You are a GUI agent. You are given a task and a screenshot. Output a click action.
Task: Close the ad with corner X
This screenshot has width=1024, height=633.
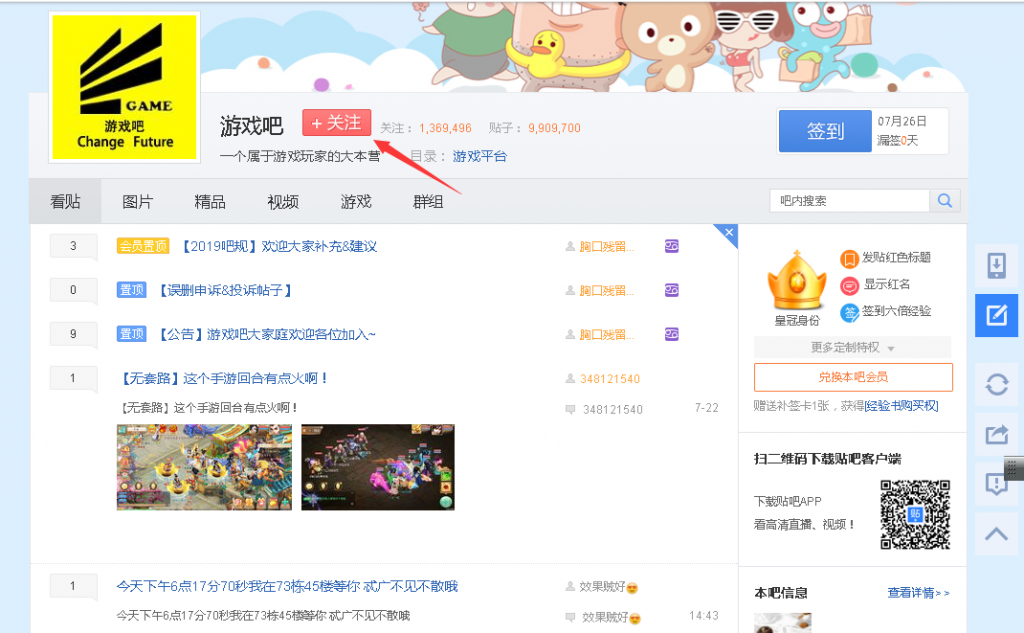[729, 233]
